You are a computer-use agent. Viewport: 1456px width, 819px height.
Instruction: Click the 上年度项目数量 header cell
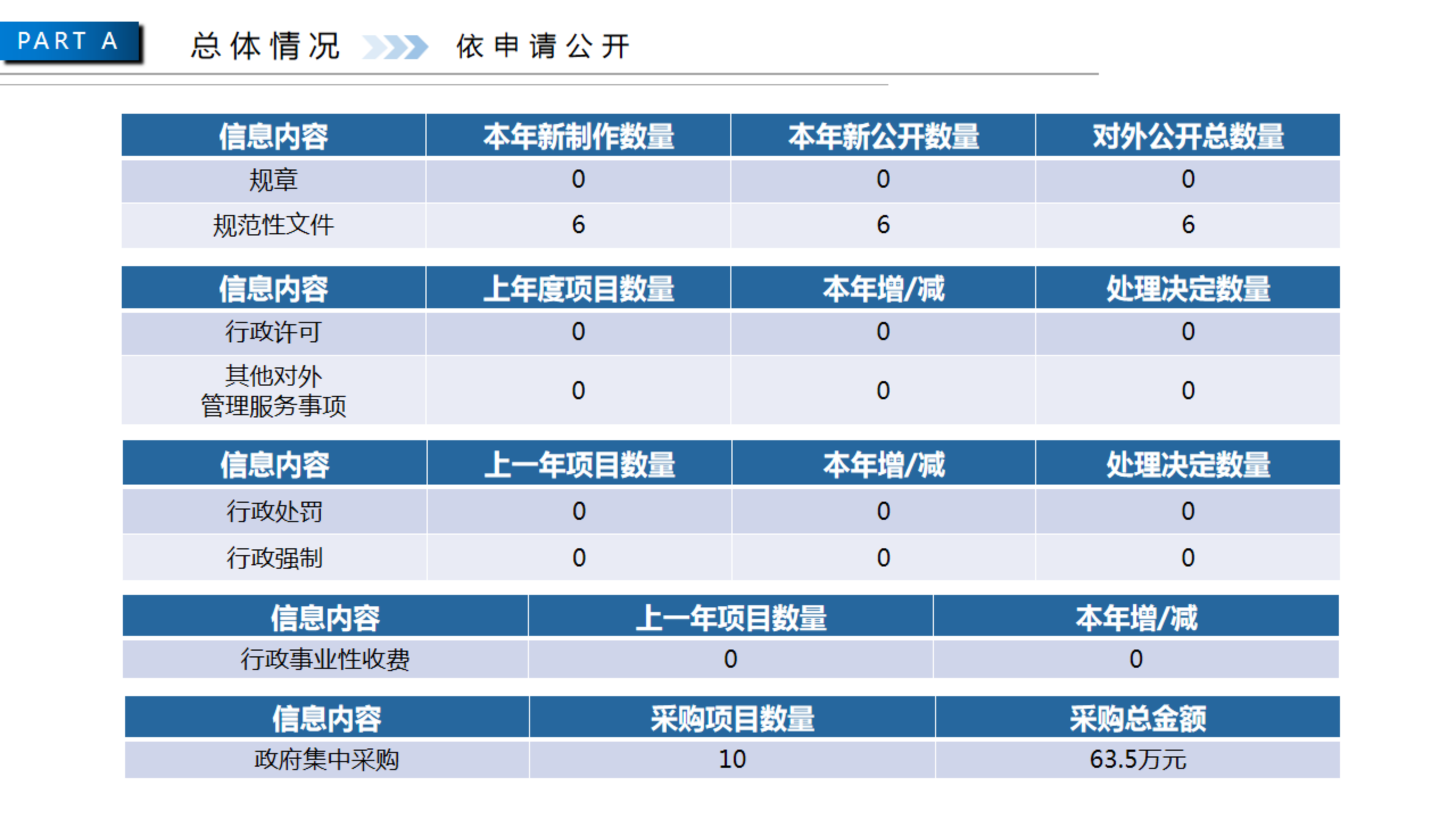(x=578, y=288)
